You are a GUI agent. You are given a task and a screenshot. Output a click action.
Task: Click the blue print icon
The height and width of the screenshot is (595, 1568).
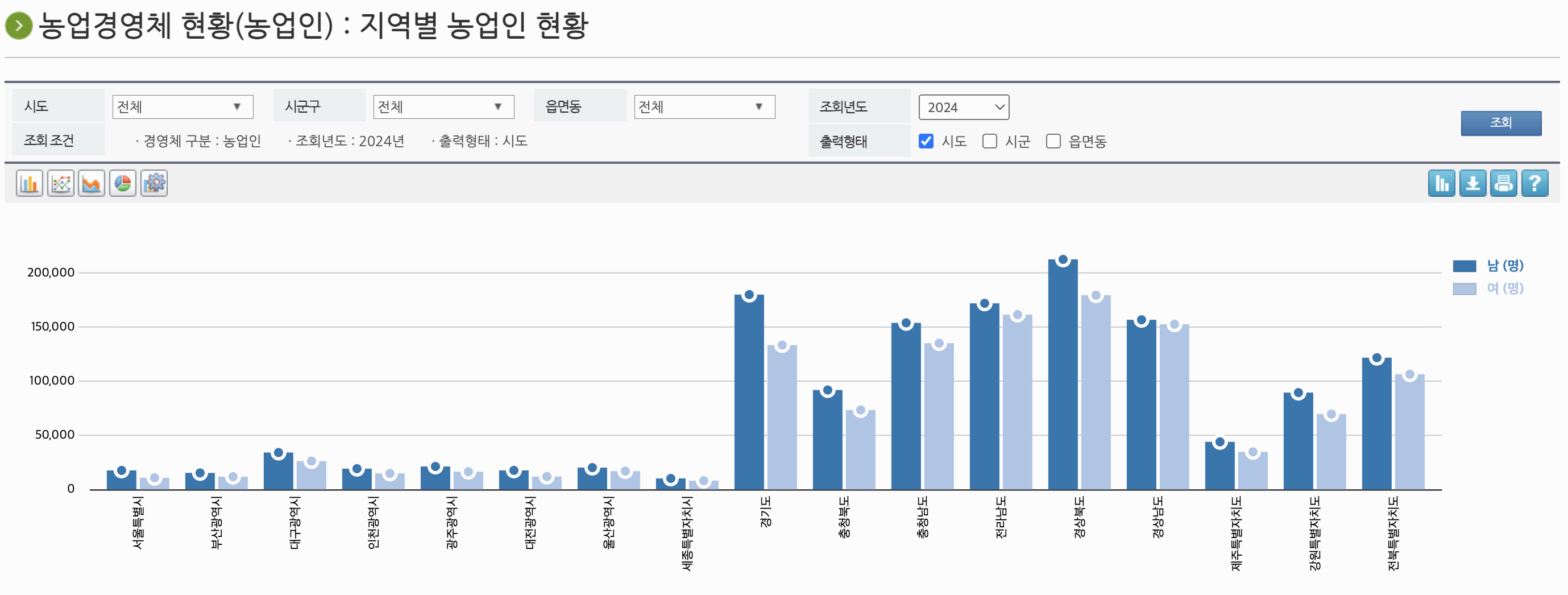1504,183
